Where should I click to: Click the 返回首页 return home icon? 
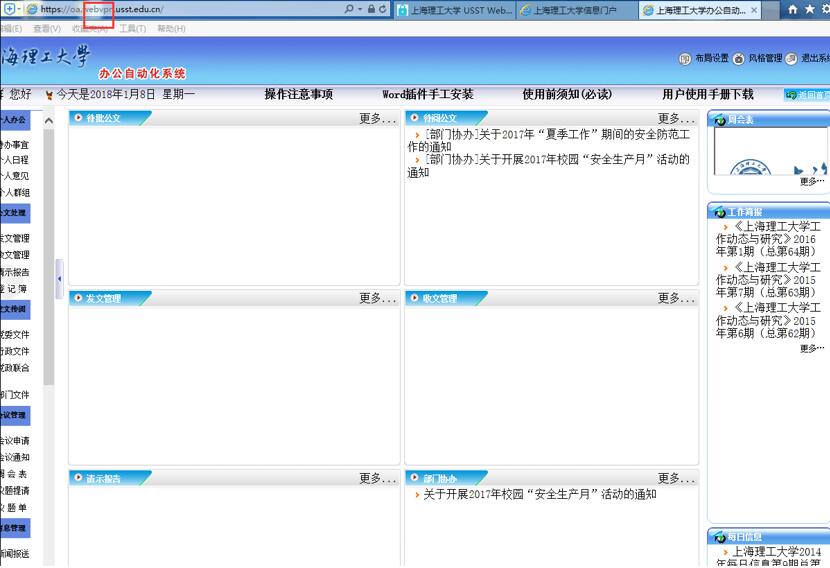(x=790, y=95)
